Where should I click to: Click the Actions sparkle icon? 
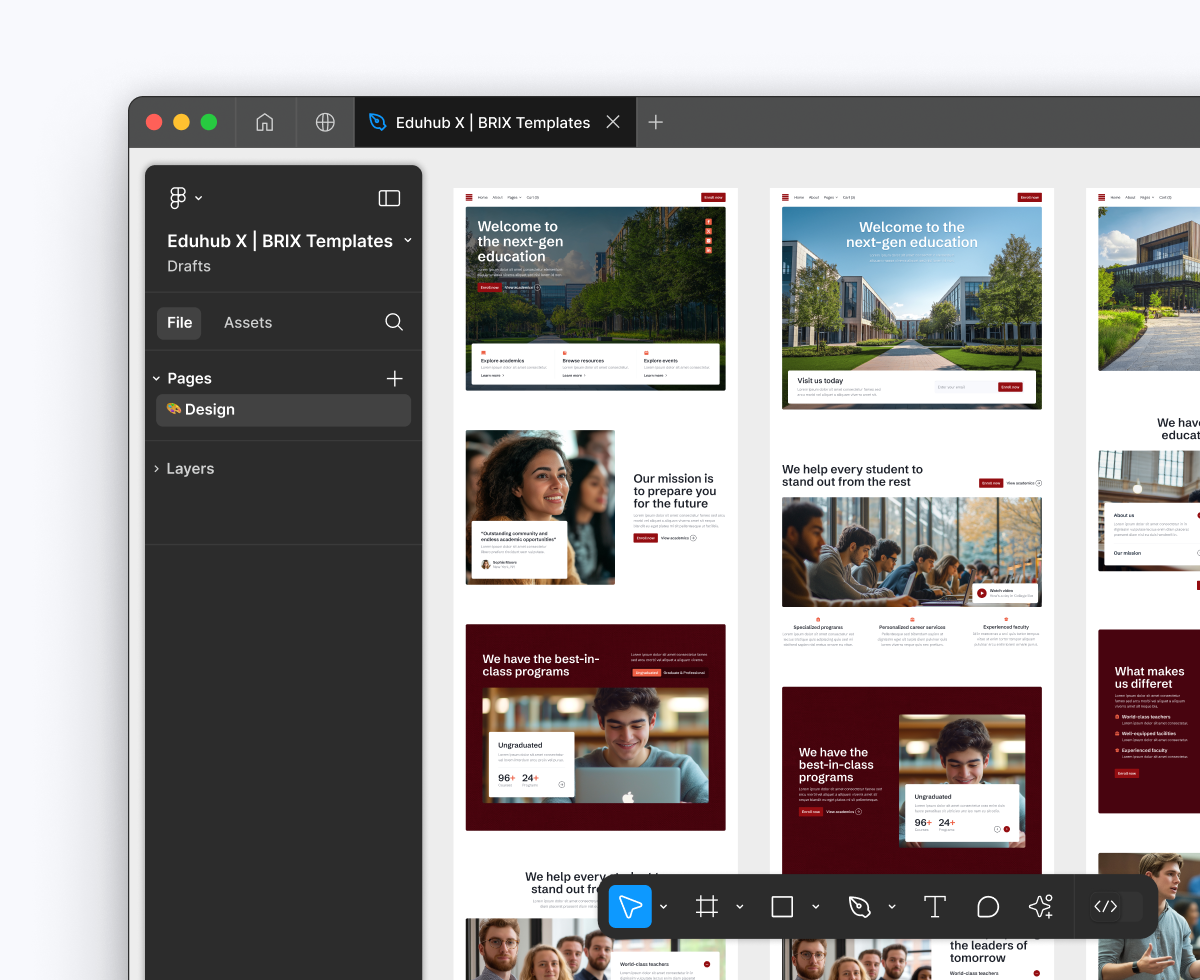tap(1040, 906)
